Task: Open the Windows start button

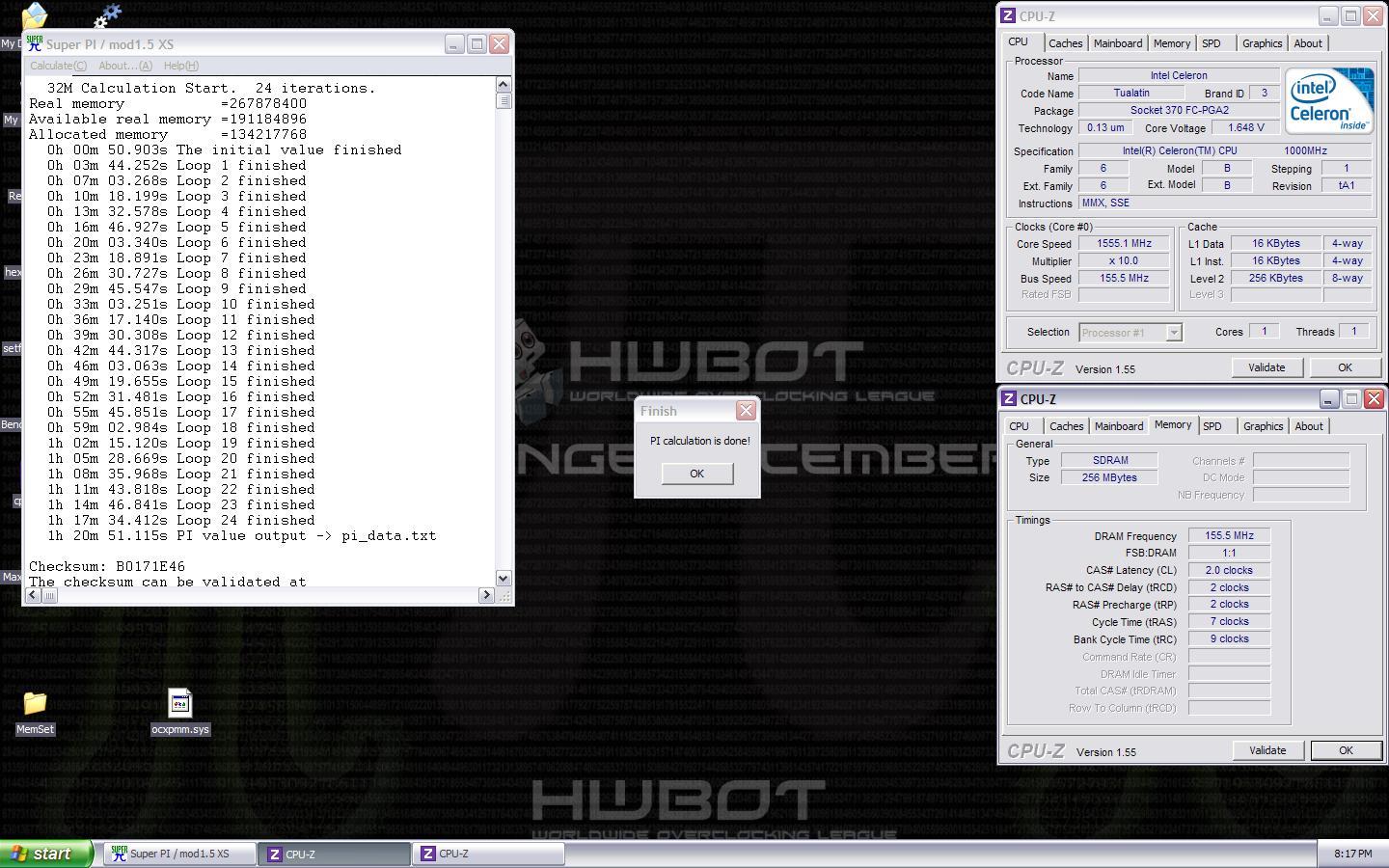Action: [x=46, y=854]
